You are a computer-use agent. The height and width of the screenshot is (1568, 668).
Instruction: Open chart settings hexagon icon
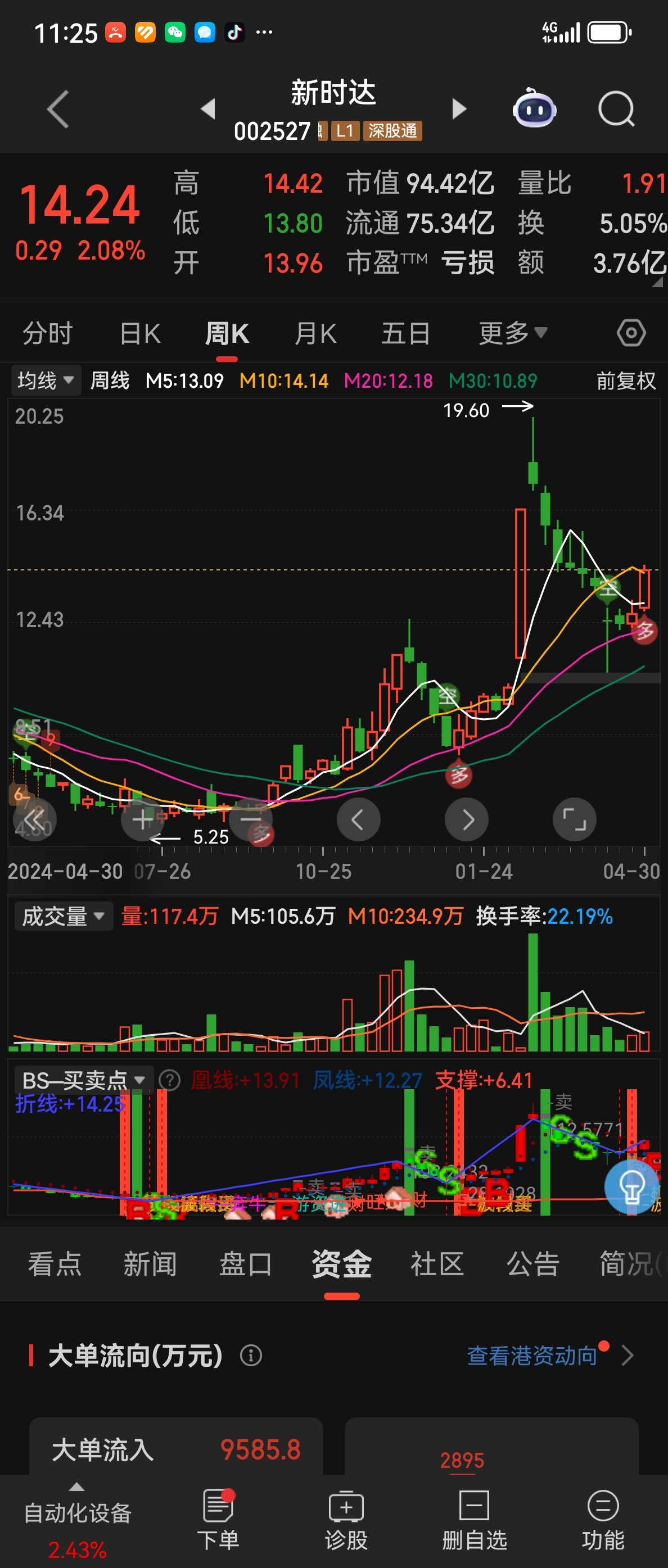[631, 333]
